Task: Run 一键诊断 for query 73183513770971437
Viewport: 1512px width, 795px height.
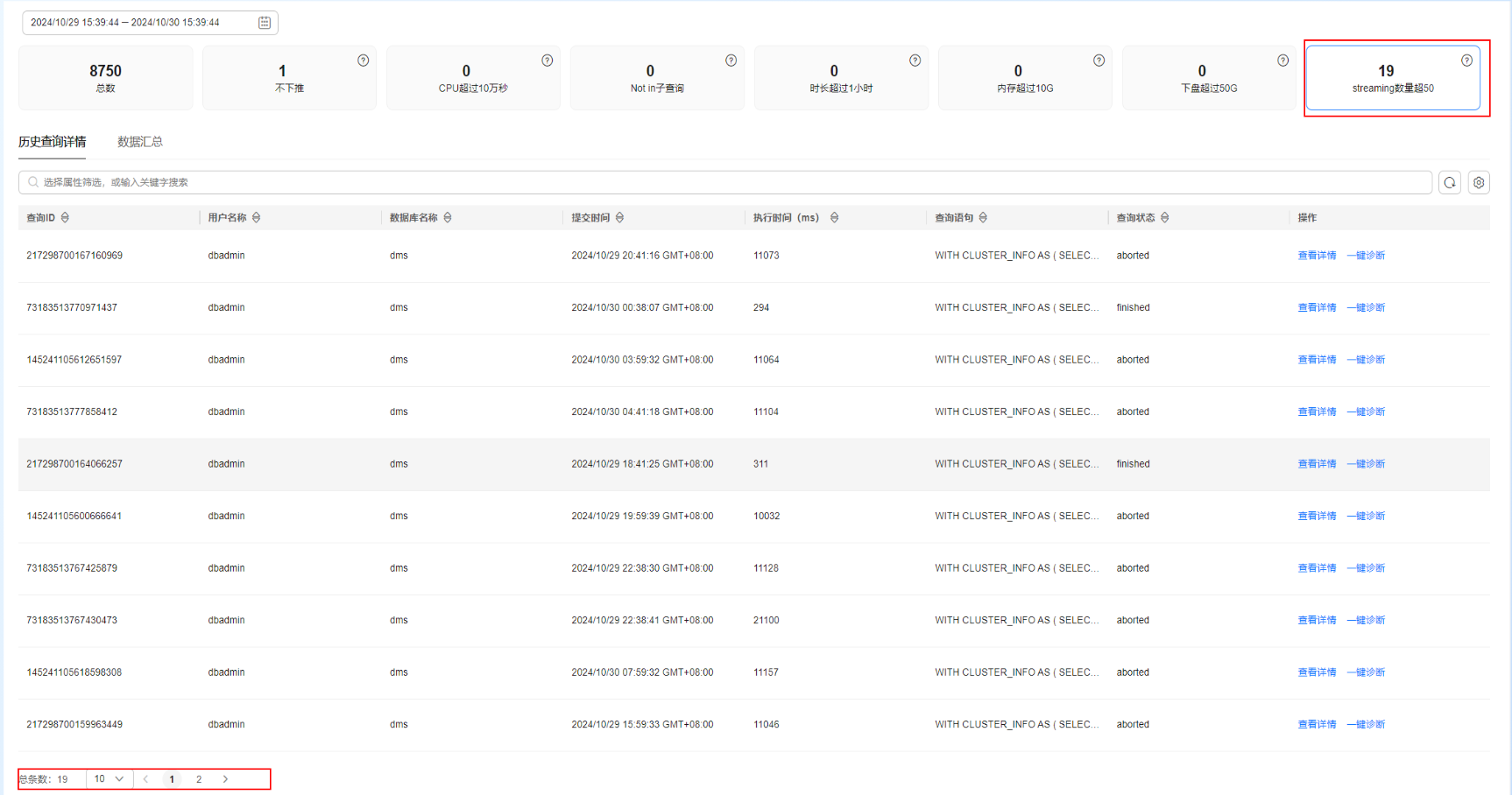Action: click(x=1366, y=308)
